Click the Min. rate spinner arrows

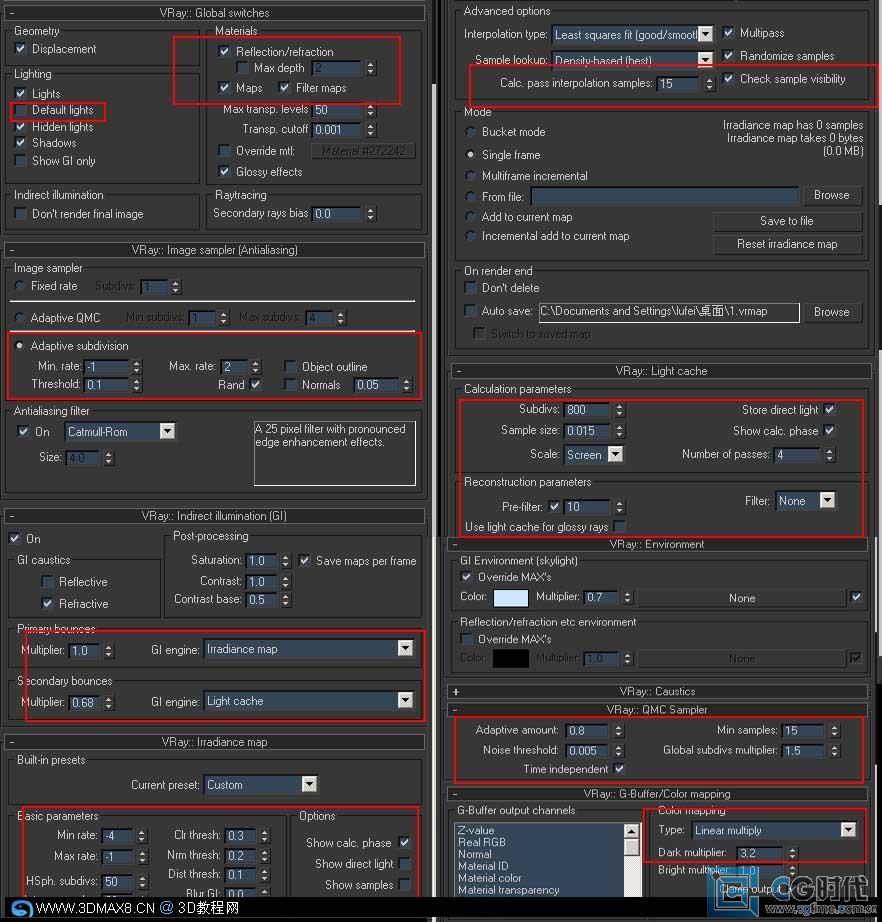click(x=136, y=367)
